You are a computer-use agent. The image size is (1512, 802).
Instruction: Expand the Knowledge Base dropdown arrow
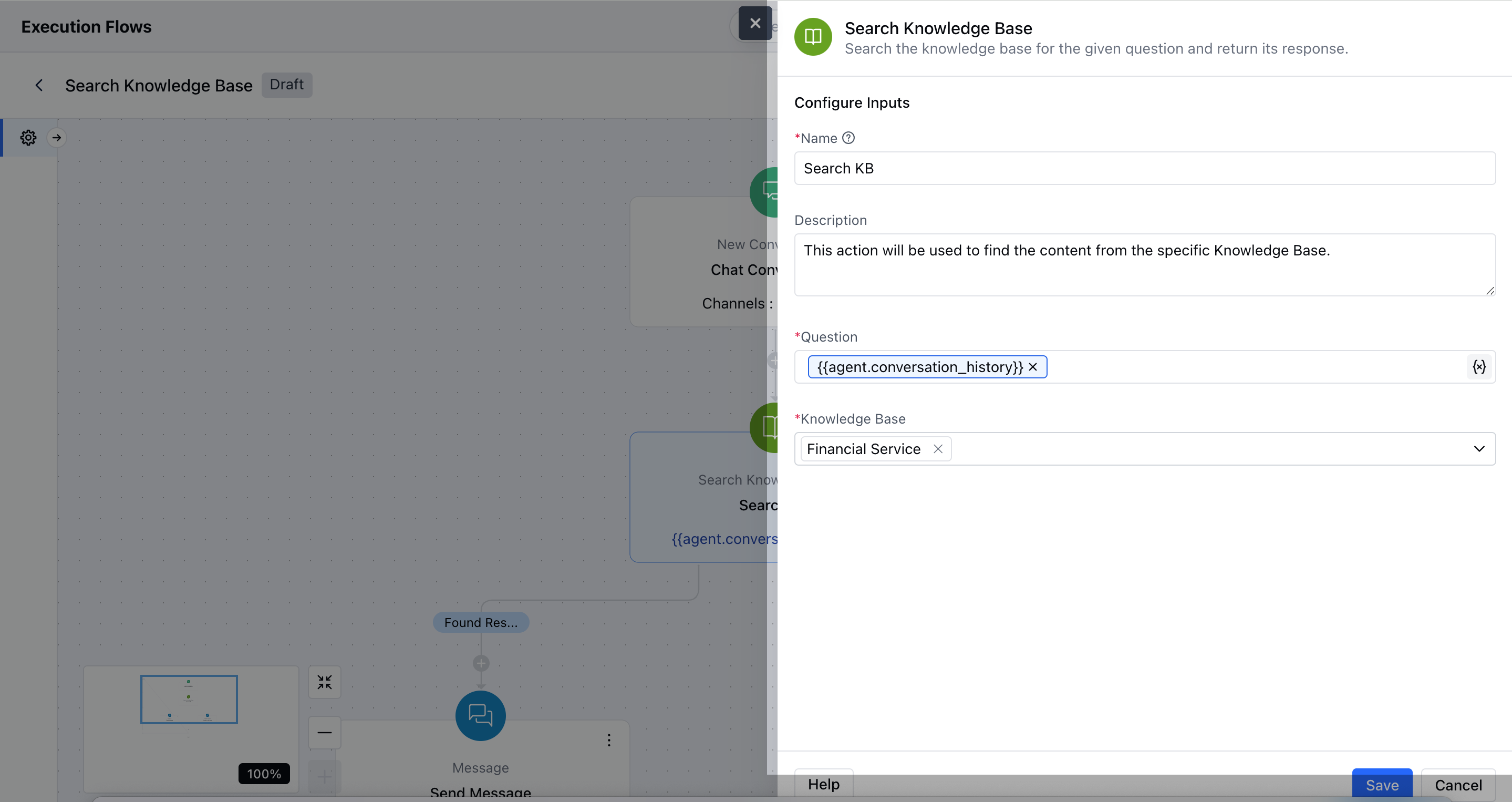(x=1478, y=449)
